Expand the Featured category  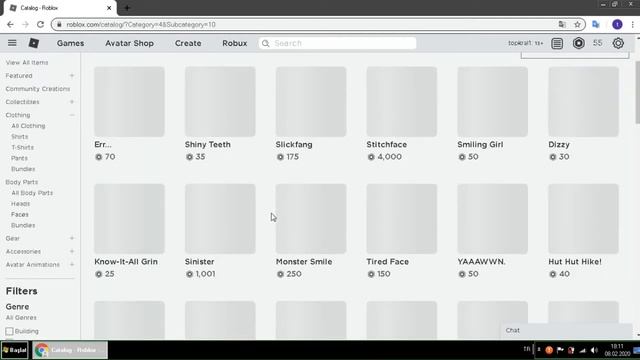(72, 76)
